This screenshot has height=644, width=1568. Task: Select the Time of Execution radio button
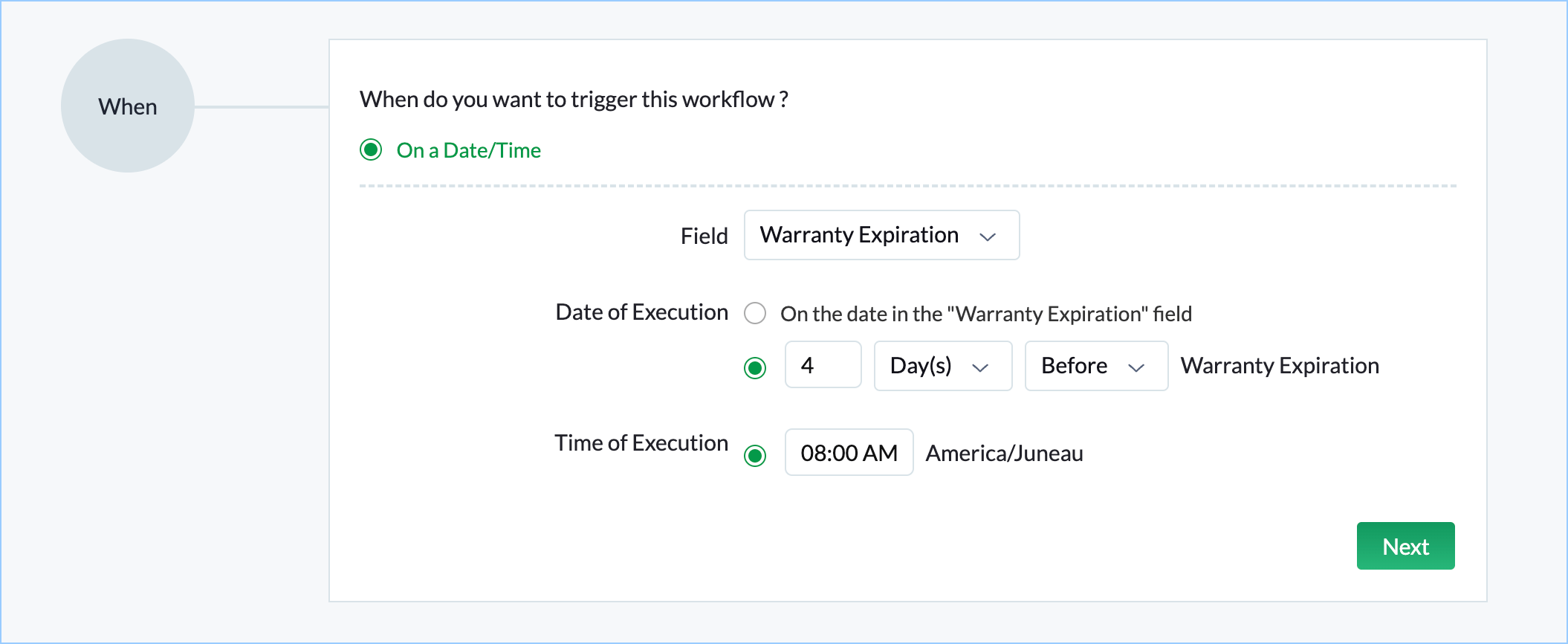click(x=755, y=455)
